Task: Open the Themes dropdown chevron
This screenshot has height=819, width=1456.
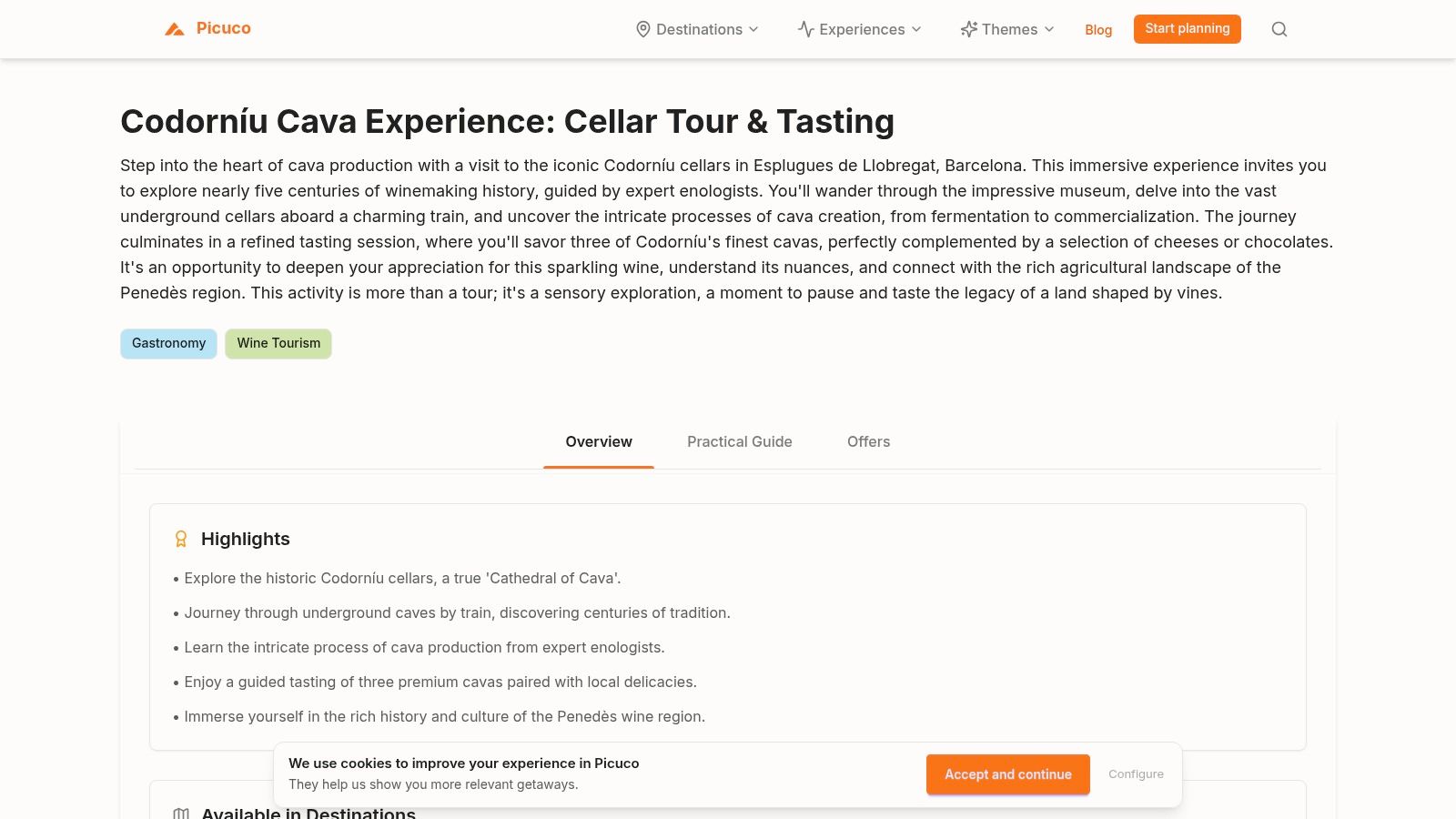Action: click(x=1049, y=29)
